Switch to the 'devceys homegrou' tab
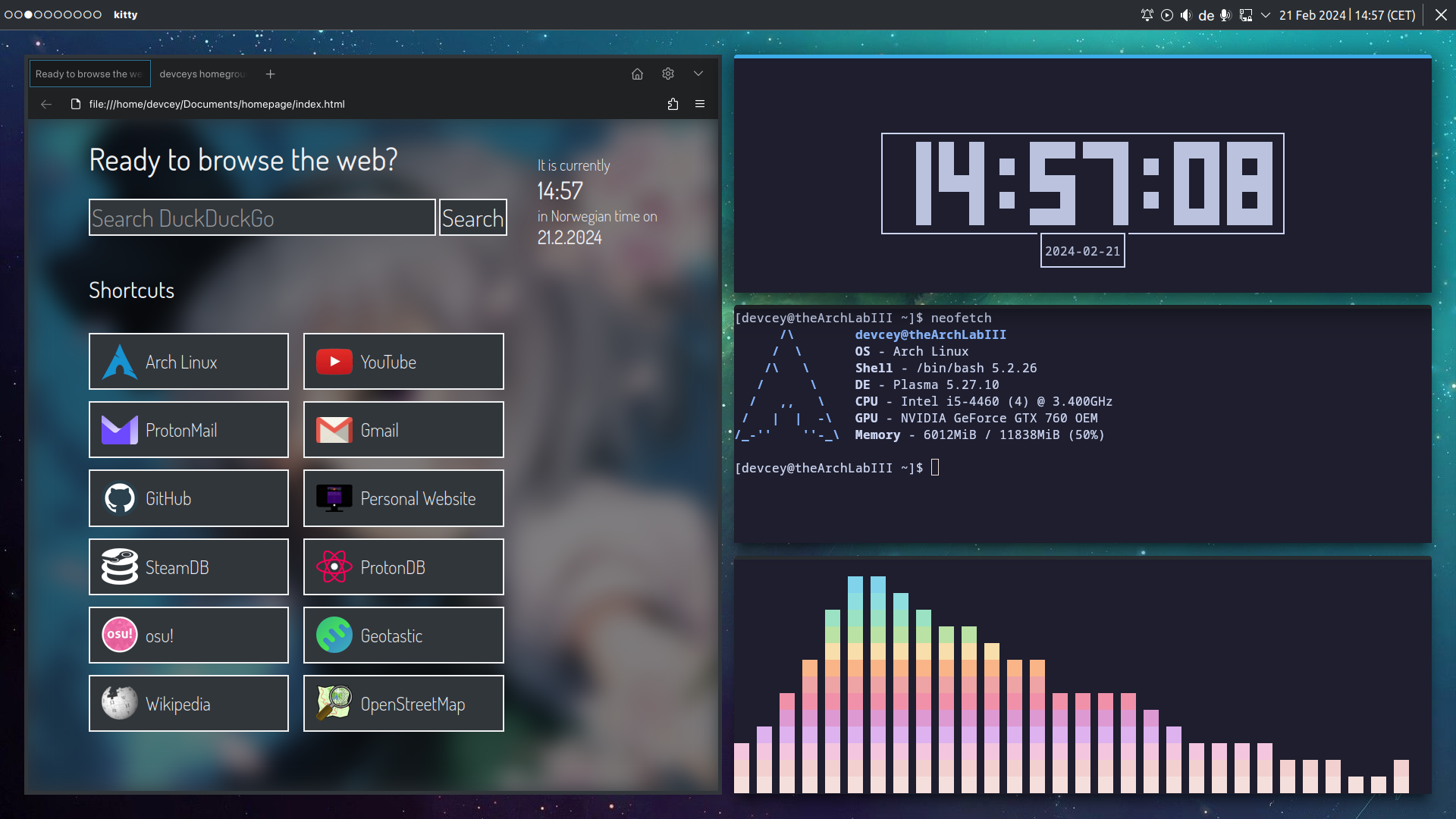This screenshot has height=819, width=1456. [x=203, y=74]
